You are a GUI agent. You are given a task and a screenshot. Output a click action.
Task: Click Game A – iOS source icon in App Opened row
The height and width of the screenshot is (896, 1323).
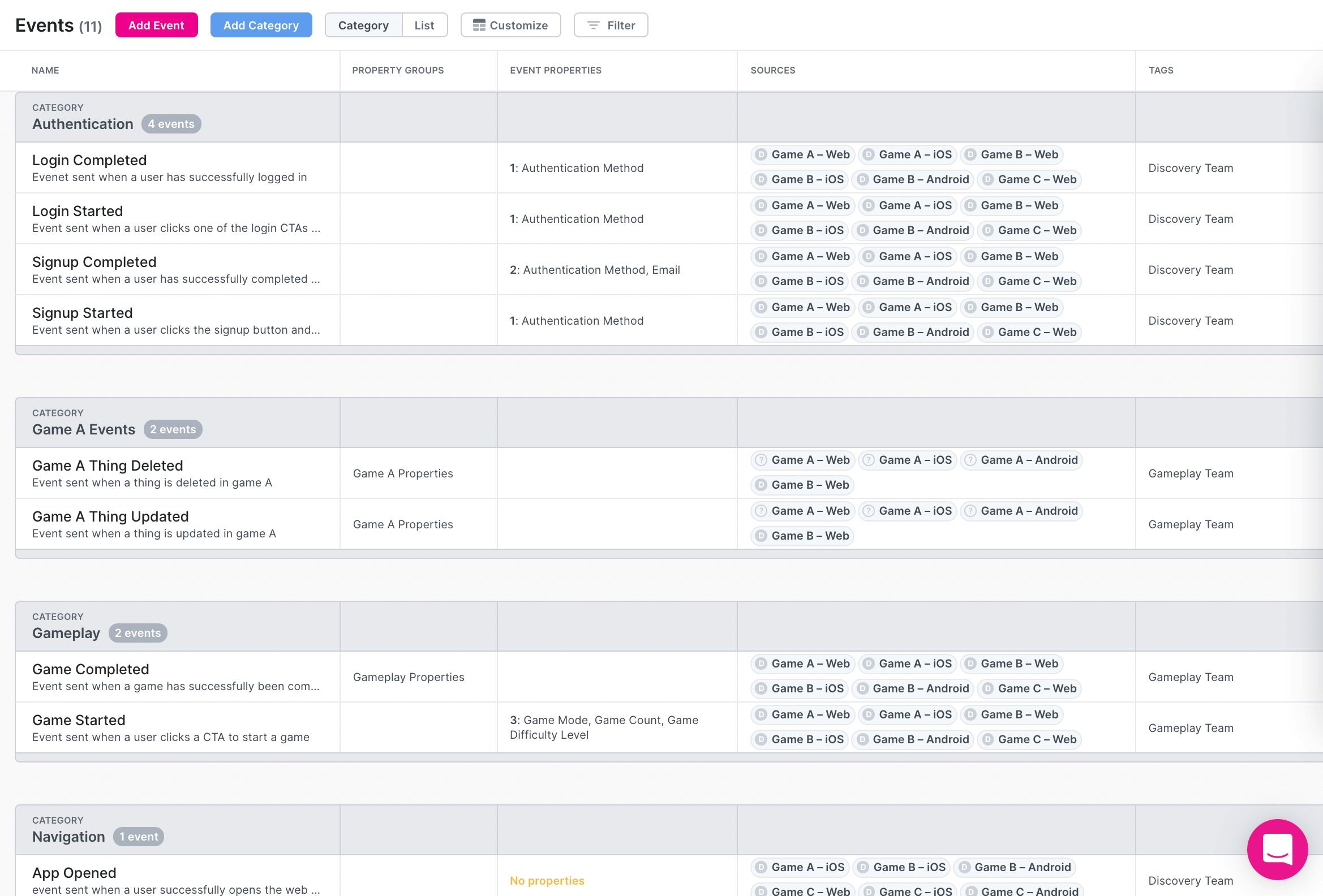761,868
